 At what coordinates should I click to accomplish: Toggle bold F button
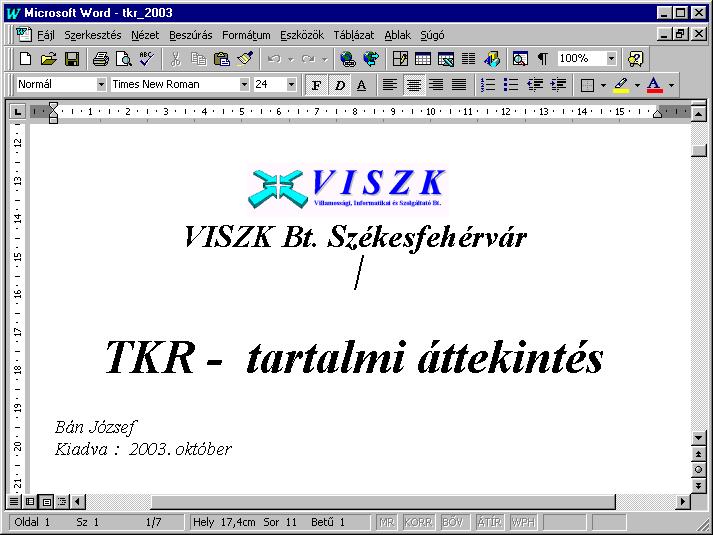click(x=316, y=85)
